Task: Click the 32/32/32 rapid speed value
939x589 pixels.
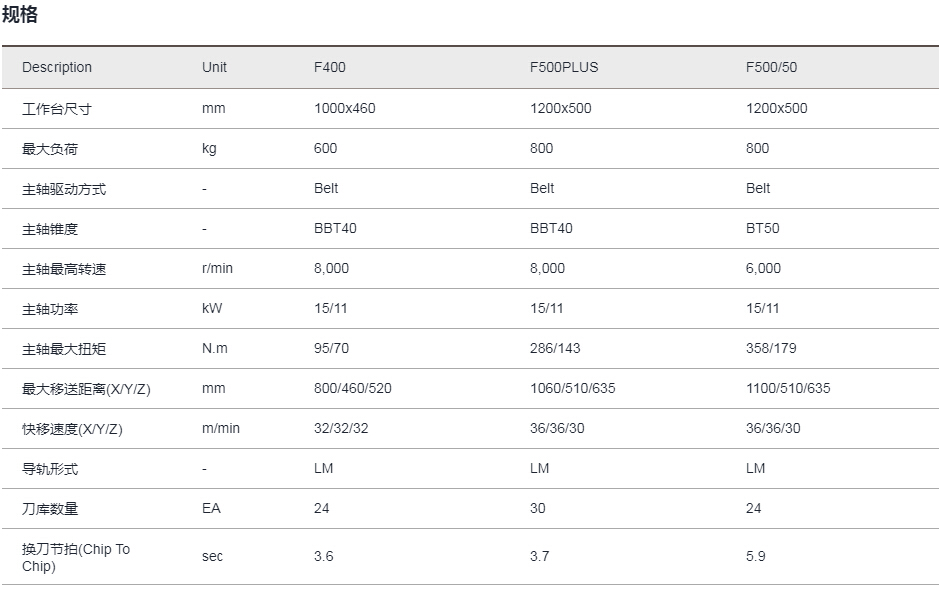Action: [x=341, y=429]
